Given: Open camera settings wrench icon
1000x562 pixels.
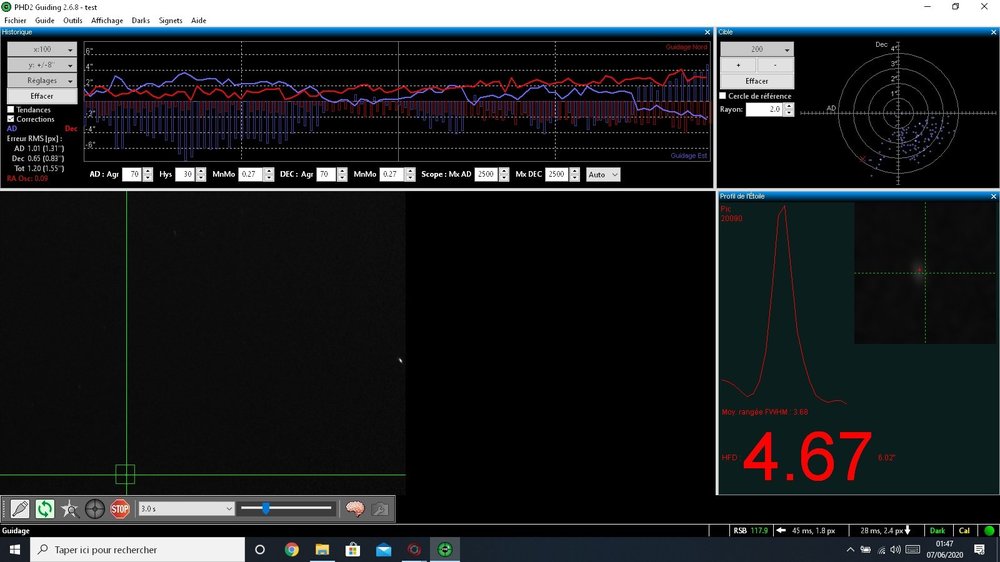Looking at the screenshot, I should click(379, 509).
